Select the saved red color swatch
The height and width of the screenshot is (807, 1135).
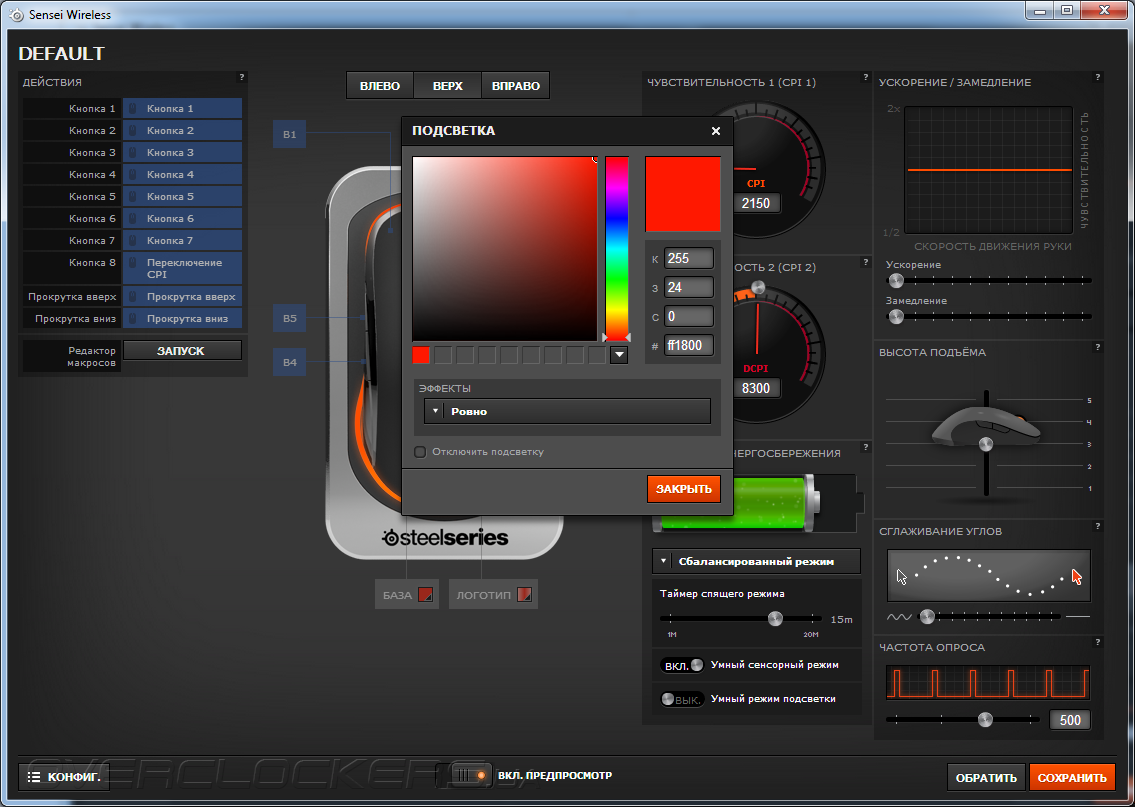click(421, 355)
